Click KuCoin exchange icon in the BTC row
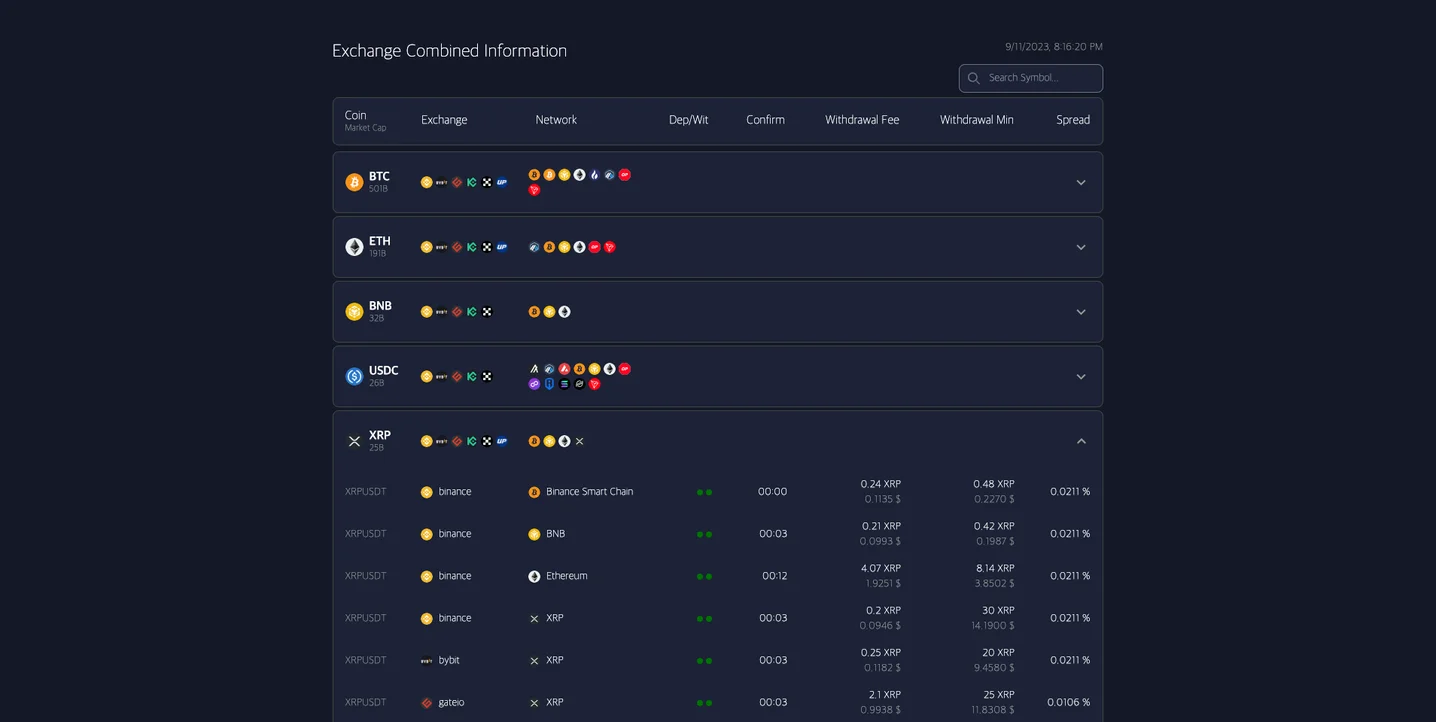1436x722 pixels. 472,182
